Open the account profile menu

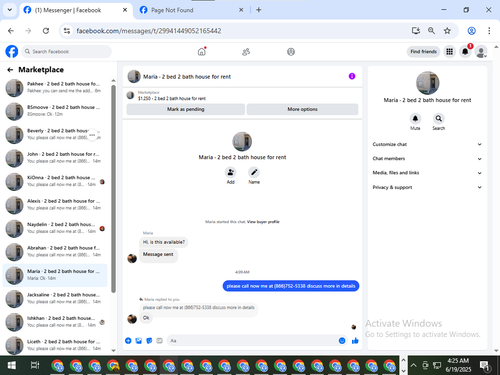[x=481, y=52]
